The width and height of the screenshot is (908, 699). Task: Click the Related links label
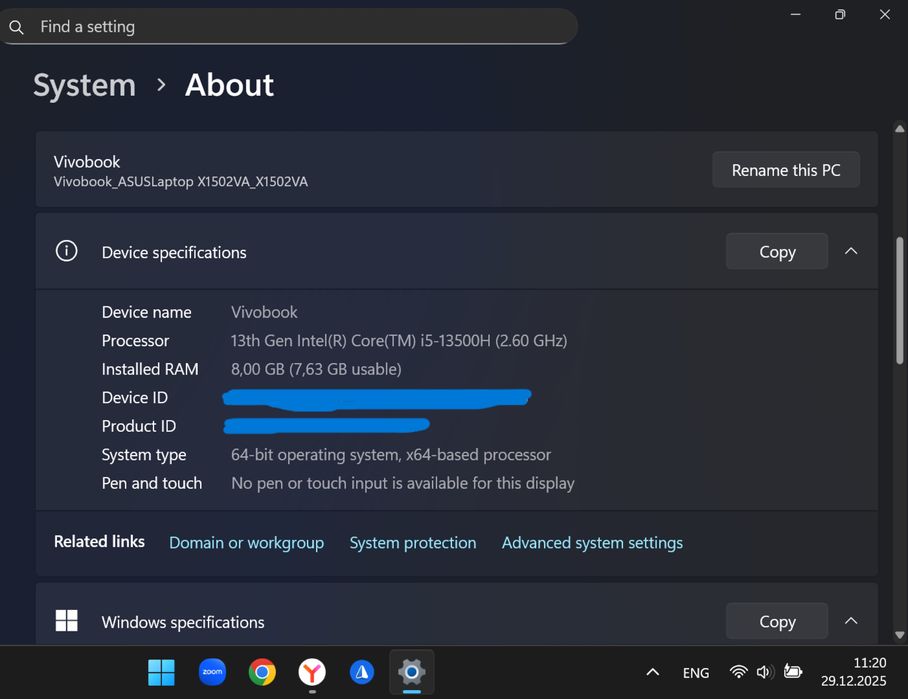click(99, 541)
